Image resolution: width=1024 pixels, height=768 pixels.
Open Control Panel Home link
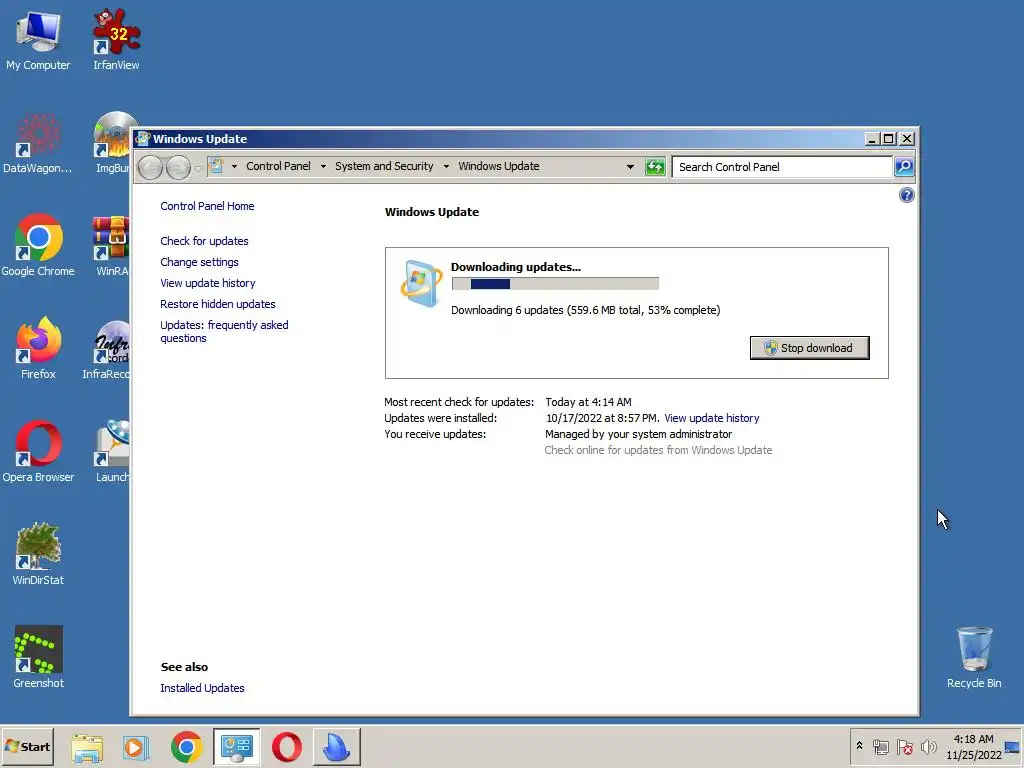tap(207, 206)
